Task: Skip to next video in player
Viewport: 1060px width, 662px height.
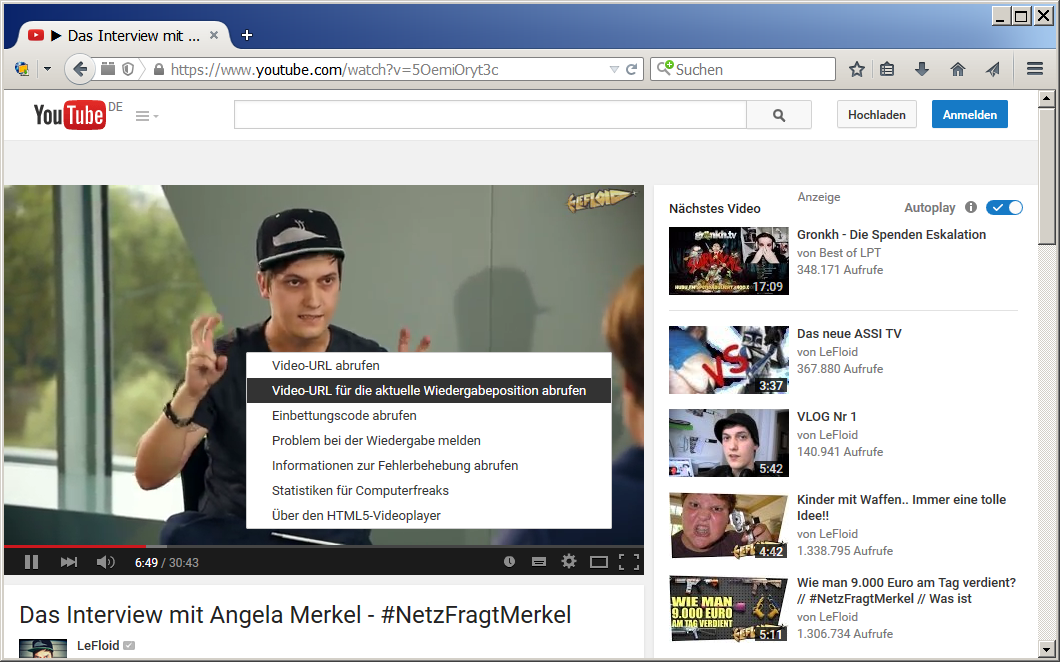Action: point(68,562)
